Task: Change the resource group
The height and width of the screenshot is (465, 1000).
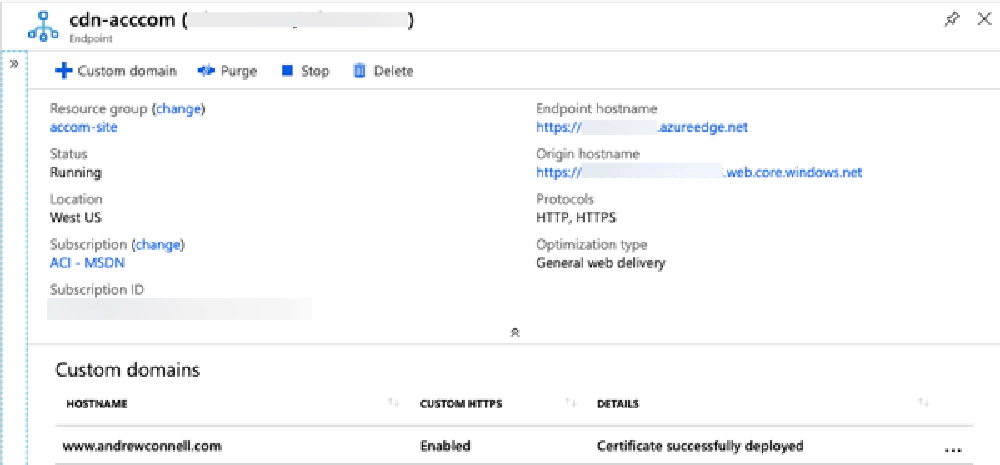Action: tap(179, 109)
